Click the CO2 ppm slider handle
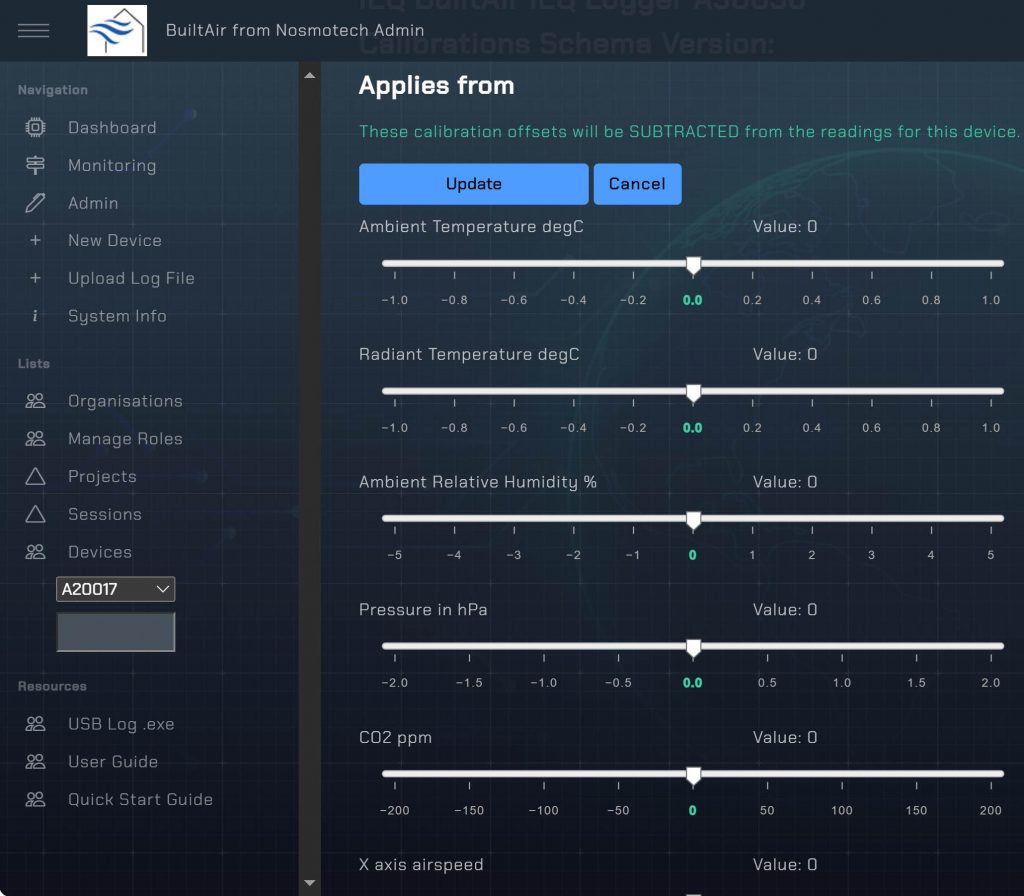This screenshot has width=1024, height=896. [693, 775]
